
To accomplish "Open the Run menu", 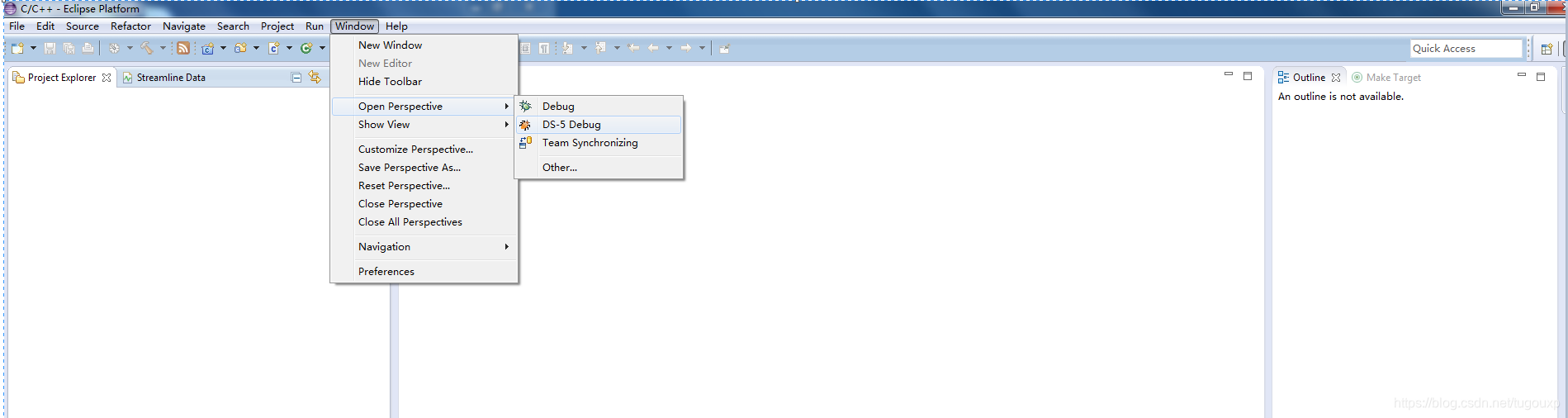I will click(x=315, y=26).
